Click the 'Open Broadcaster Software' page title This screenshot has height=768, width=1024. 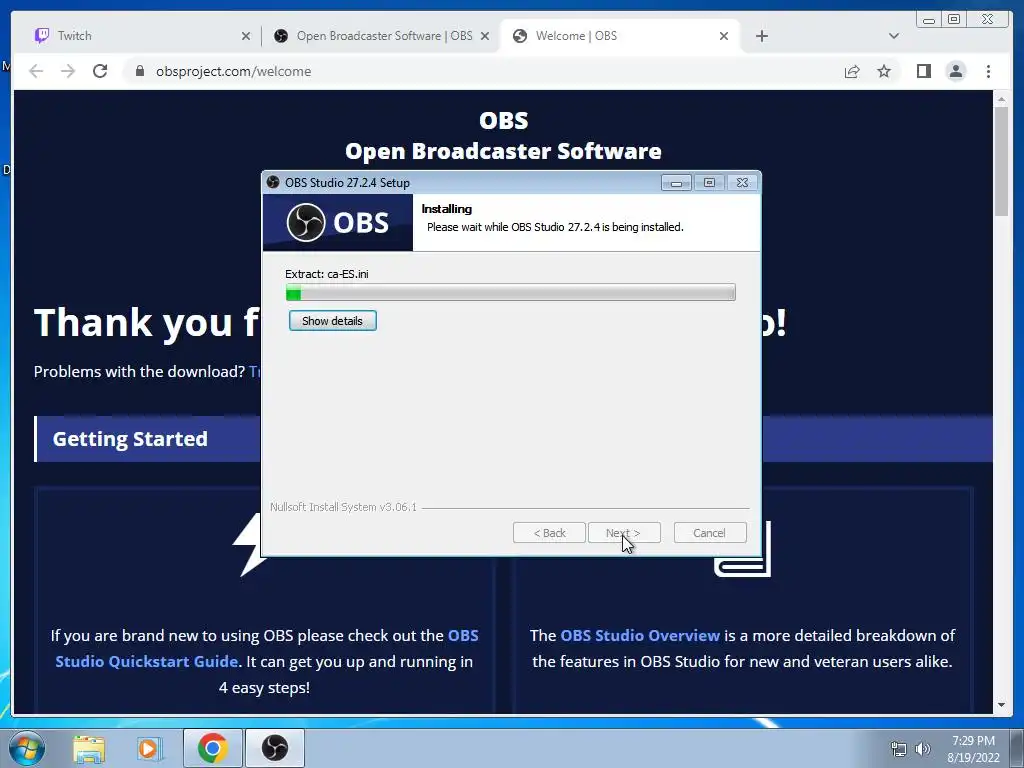503,151
